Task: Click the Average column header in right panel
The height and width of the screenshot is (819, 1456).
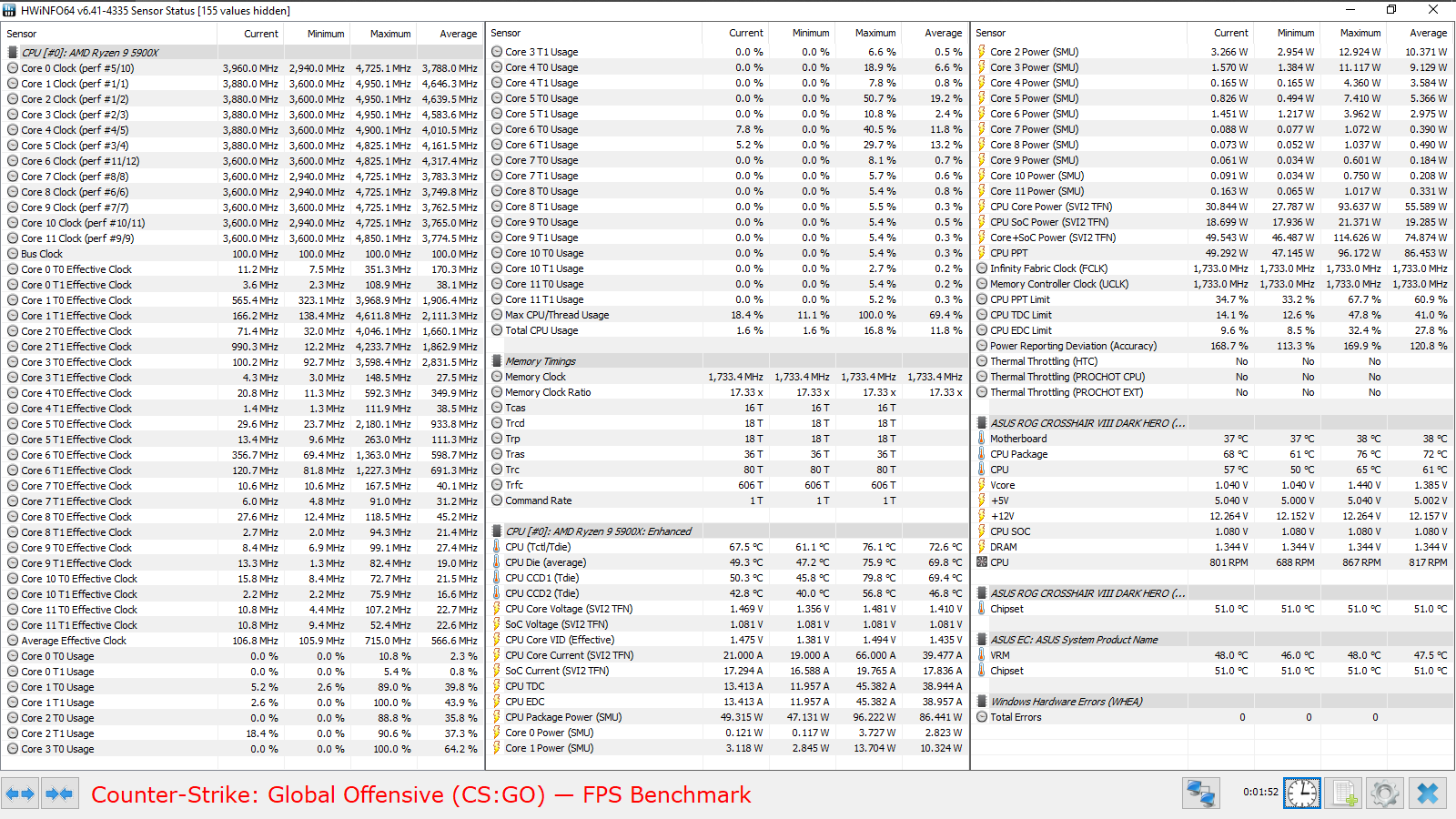Action: [x=1428, y=33]
